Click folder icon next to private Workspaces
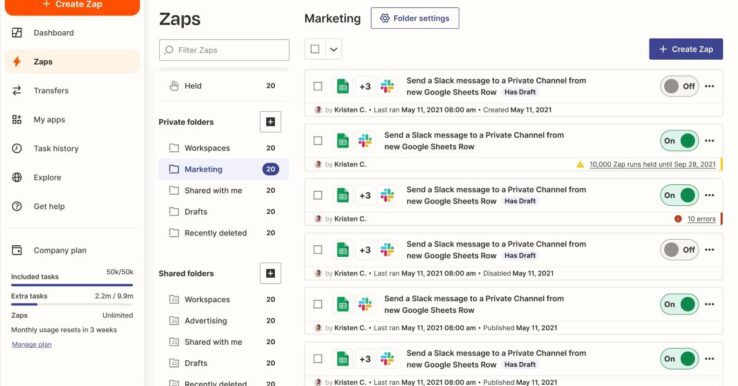The width and height of the screenshot is (738, 386). click(174, 148)
